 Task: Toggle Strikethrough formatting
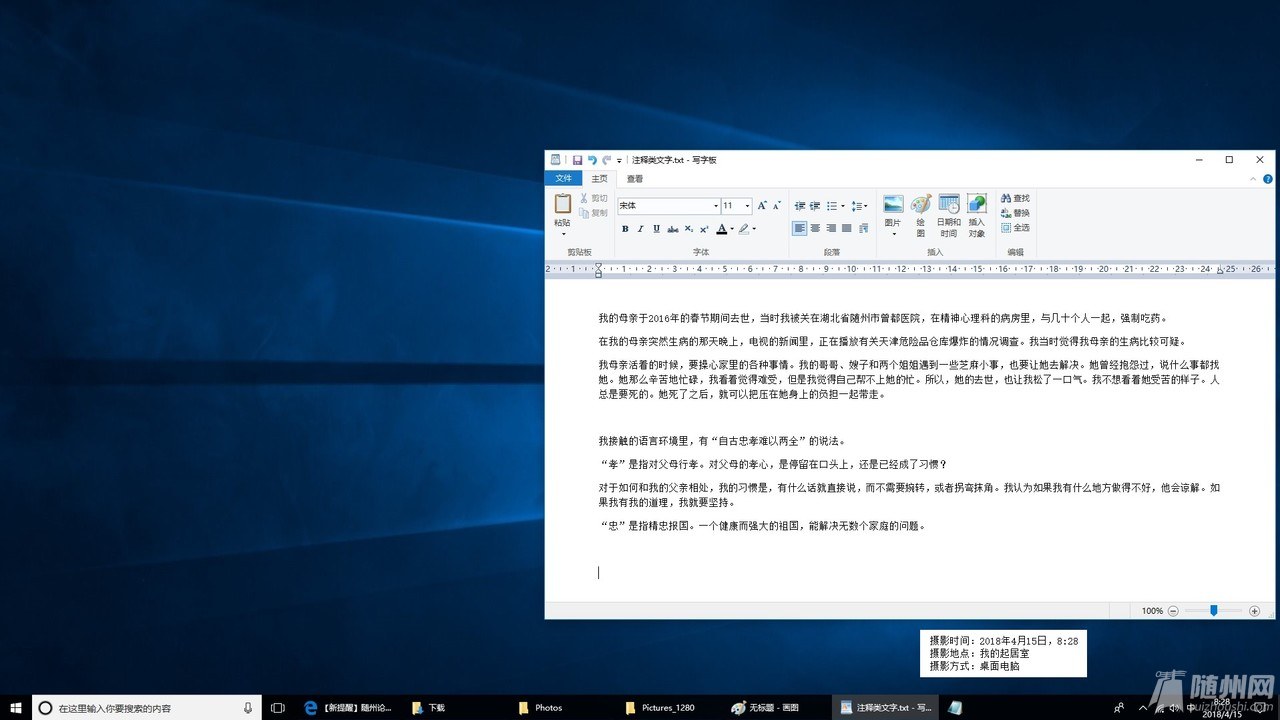pyautogui.click(x=672, y=229)
